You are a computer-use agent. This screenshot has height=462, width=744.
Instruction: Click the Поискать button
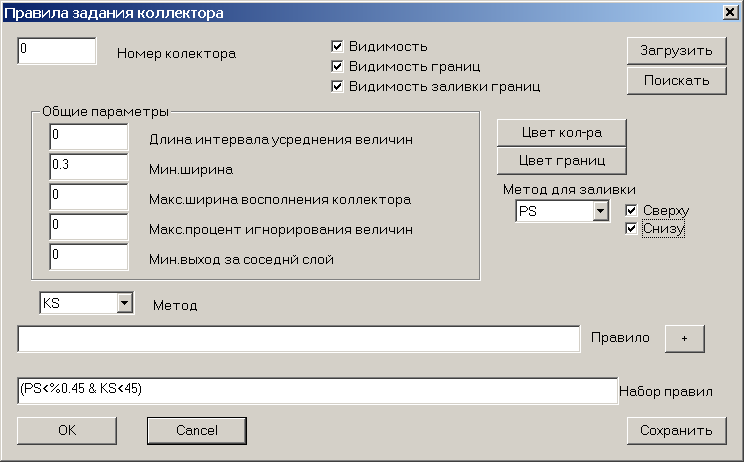tap(677, 81)
